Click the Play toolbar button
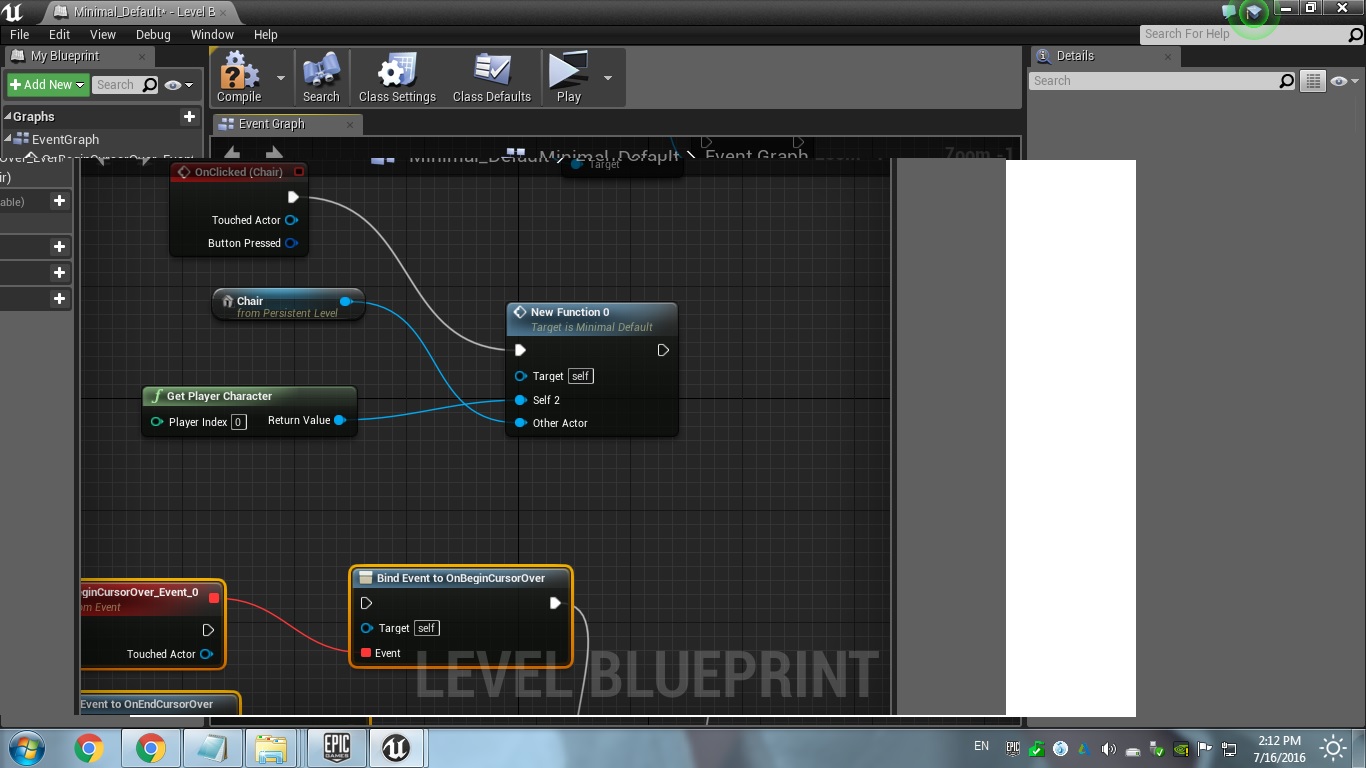This screenshot has width=1366, height=768. 568,78
